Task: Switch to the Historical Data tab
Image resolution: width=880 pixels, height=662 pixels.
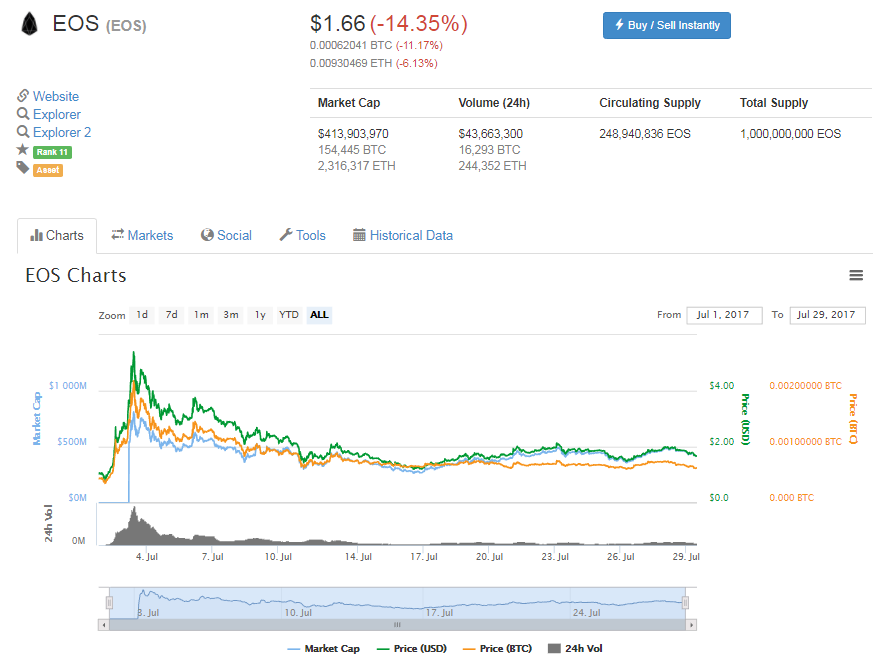Action: pos(403,236)
